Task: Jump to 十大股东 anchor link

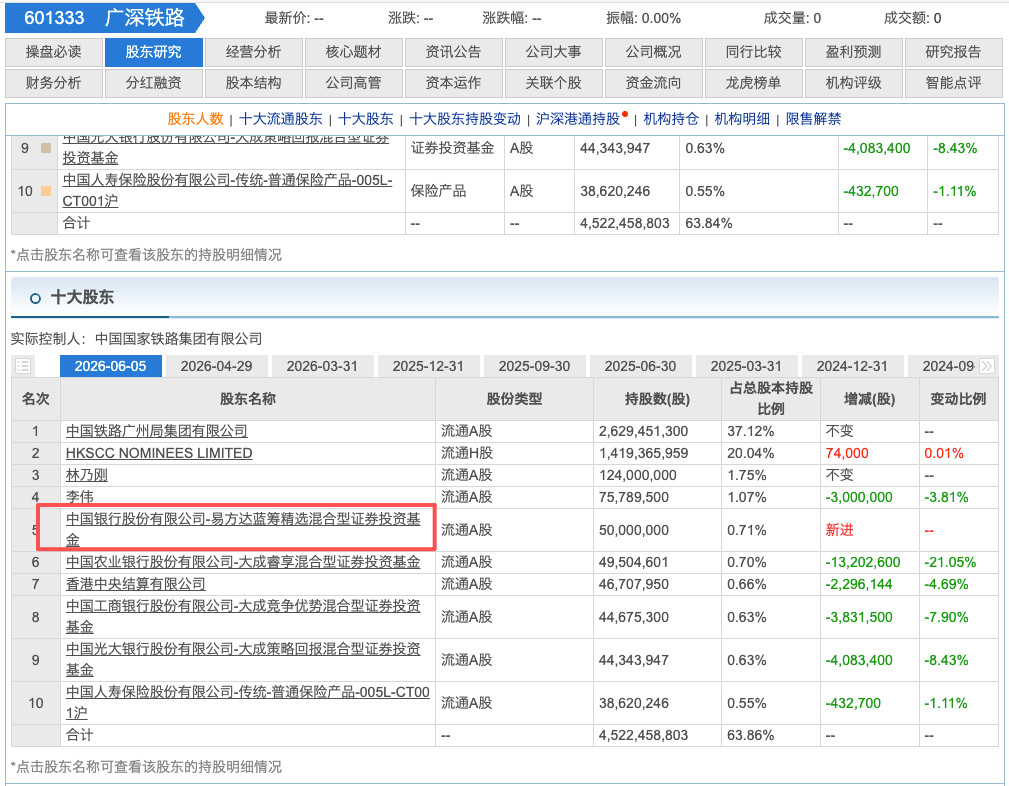Action: [366, 119]
